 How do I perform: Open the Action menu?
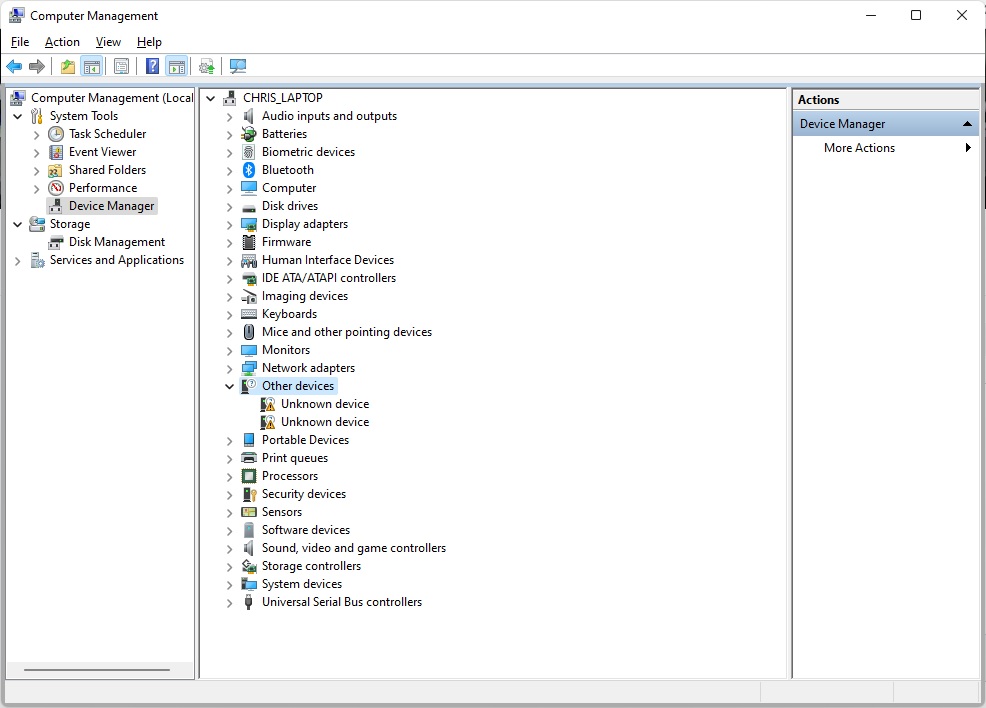(62, 42)
